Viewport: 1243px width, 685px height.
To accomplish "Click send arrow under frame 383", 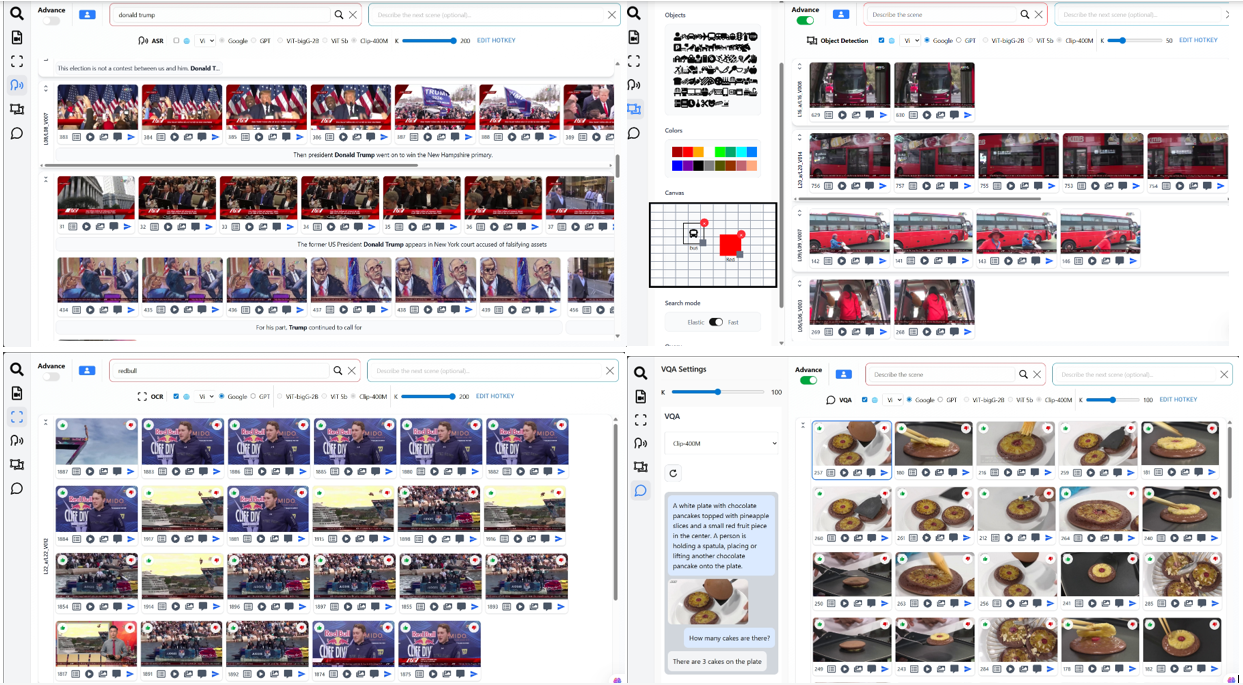I will click(131, 137).
